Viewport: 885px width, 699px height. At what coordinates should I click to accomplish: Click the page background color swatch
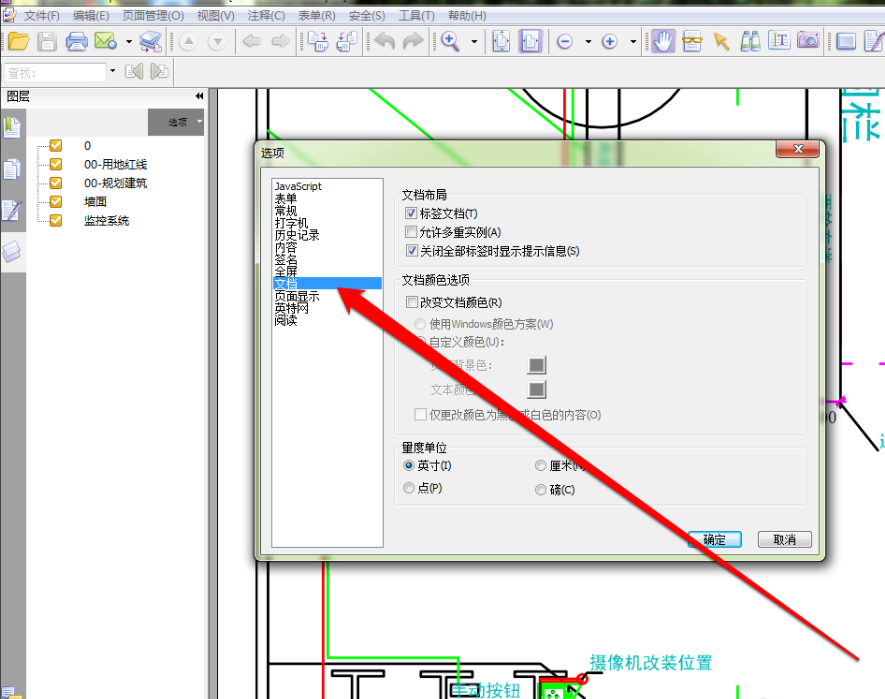pyautogui.click(x=537, y=365)
